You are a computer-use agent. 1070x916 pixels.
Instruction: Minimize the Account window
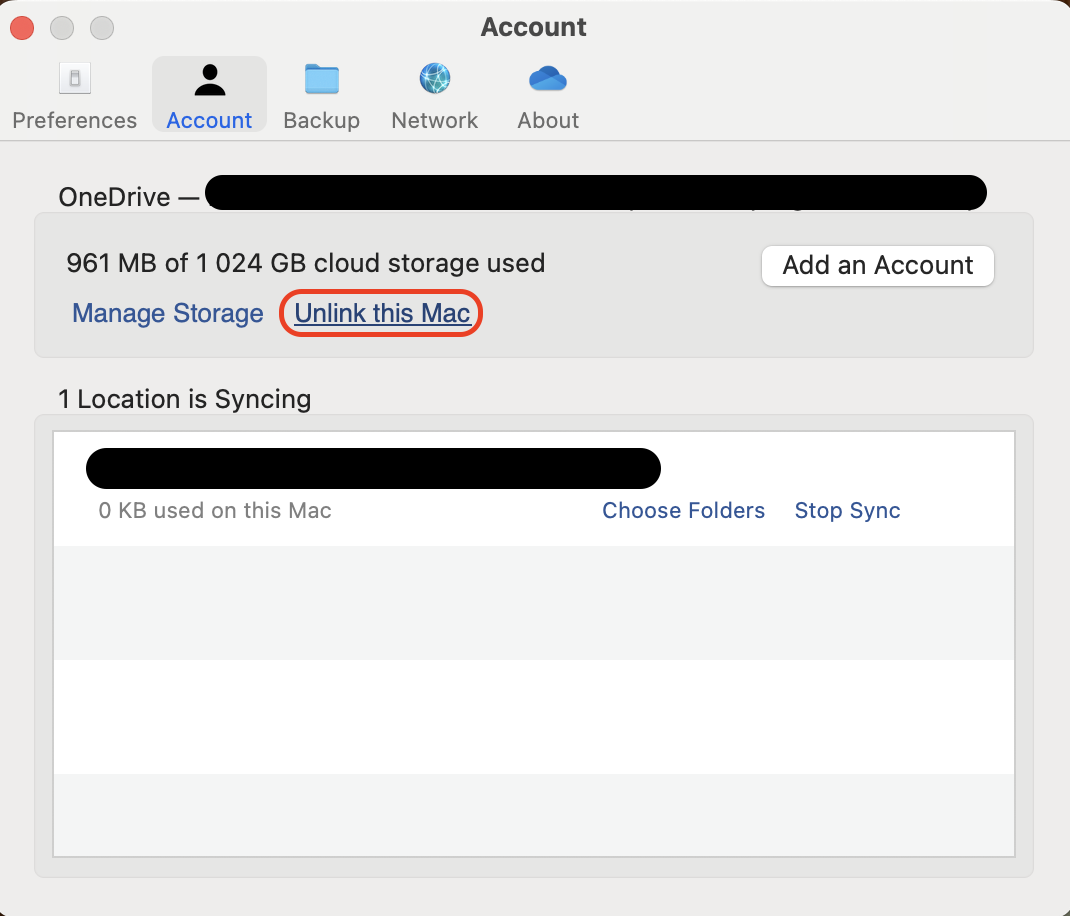61,28
